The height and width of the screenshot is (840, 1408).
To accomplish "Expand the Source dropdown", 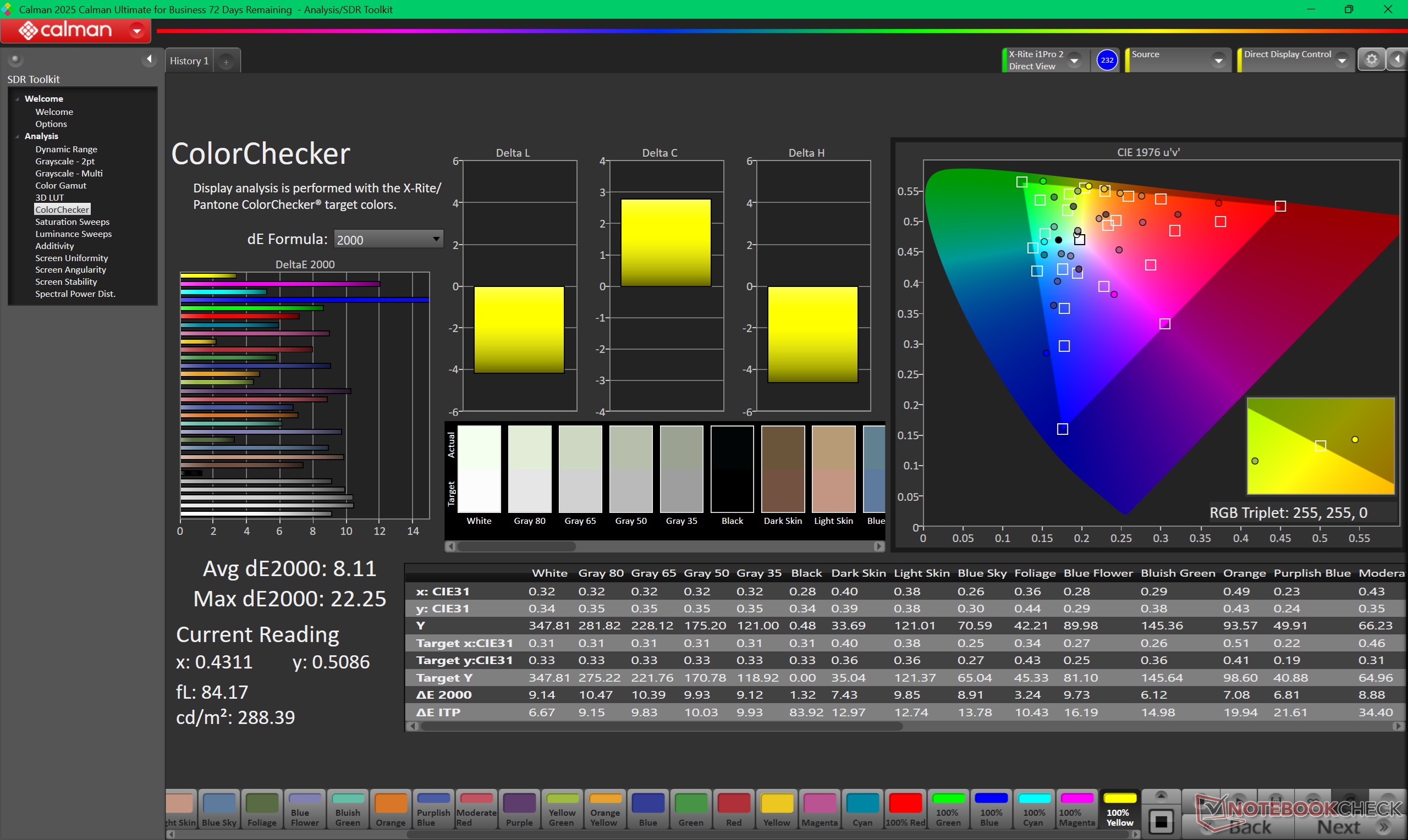I will pyautogui.click(x=1218, y=60).
